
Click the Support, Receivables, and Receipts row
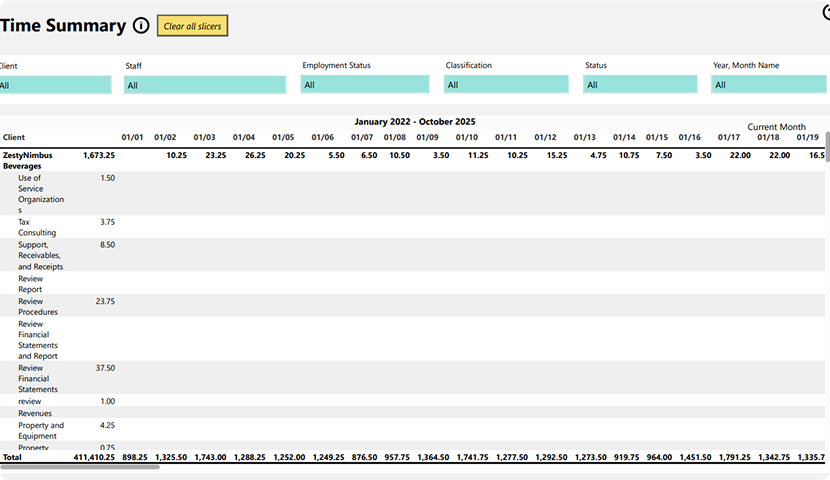[x=40, y=255]
